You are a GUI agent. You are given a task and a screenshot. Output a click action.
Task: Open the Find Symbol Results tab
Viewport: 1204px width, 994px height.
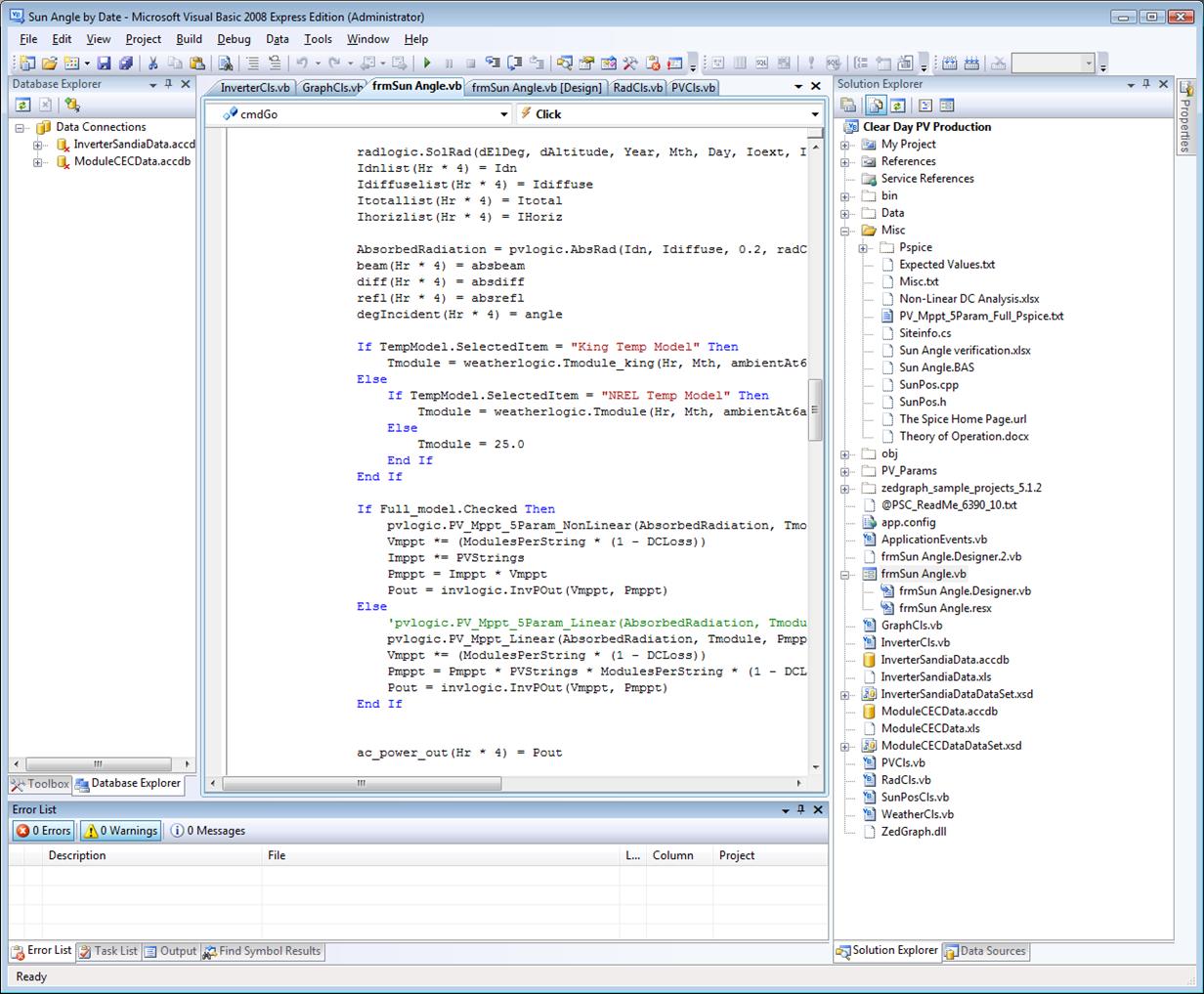click(262, 951)
